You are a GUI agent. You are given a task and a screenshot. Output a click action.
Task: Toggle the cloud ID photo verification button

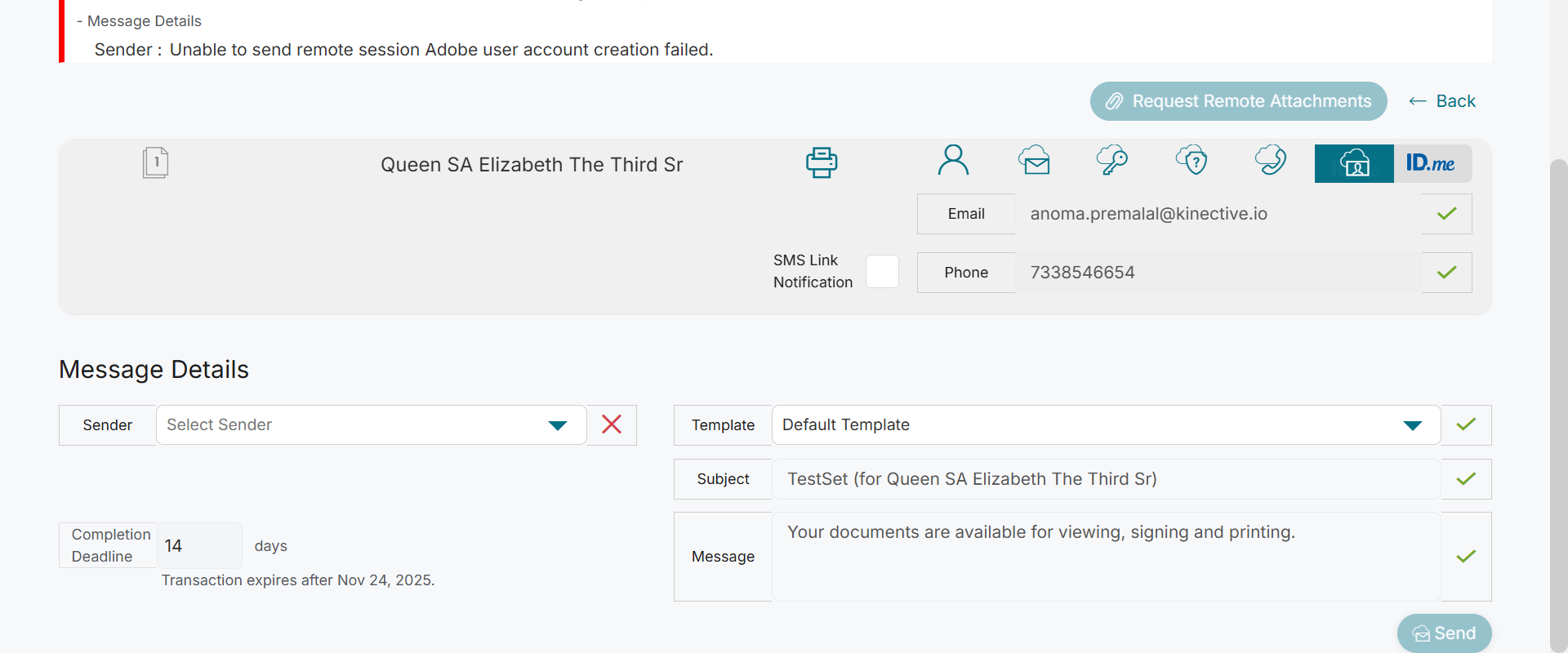click(x=1354, y=163)
